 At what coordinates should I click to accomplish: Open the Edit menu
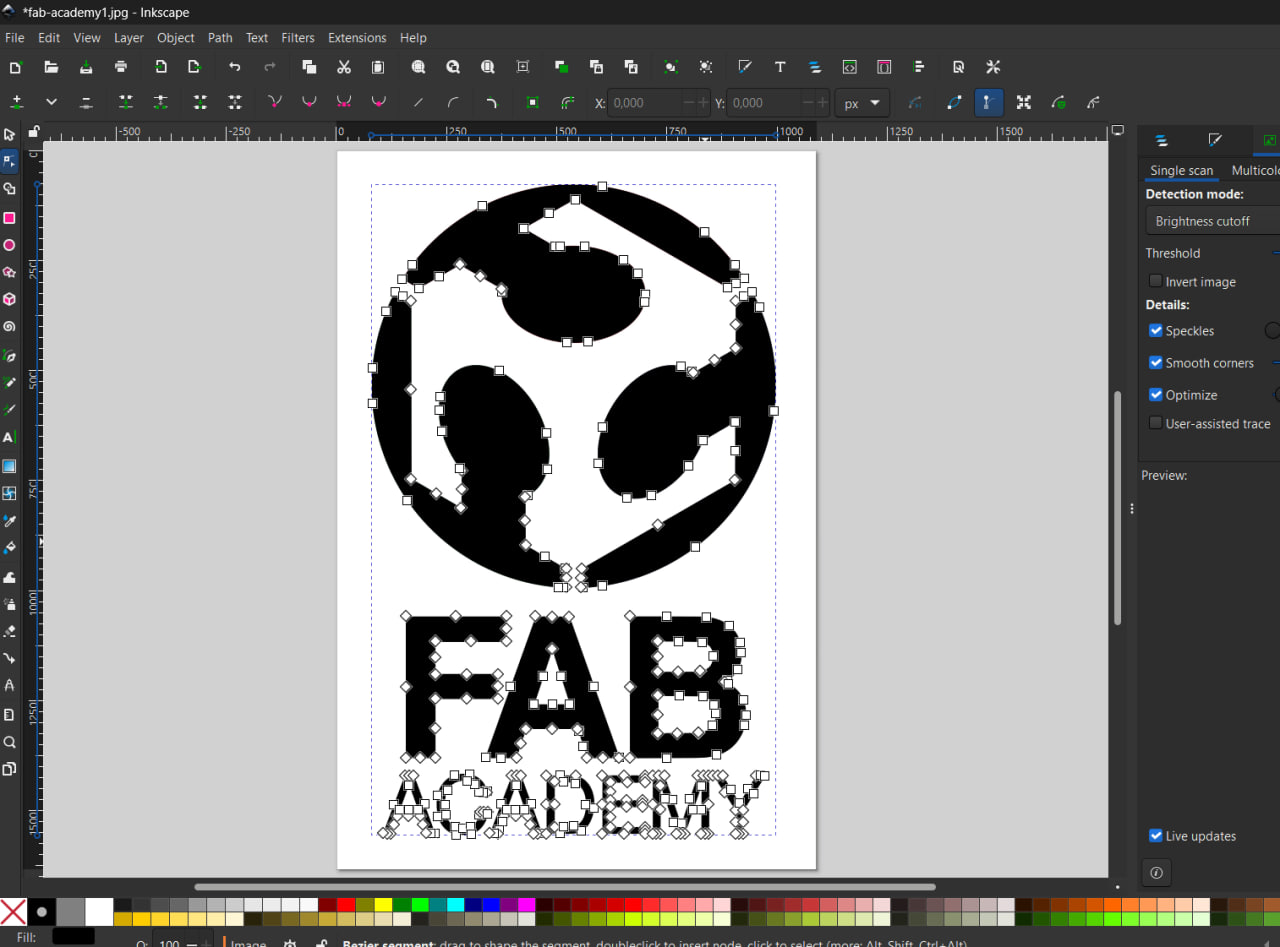coord(49,38)
